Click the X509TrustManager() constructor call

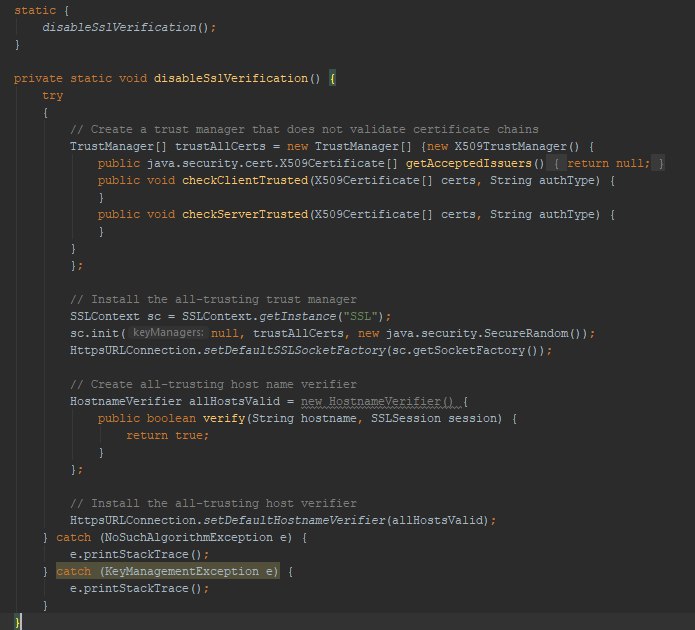coord(516,146)
